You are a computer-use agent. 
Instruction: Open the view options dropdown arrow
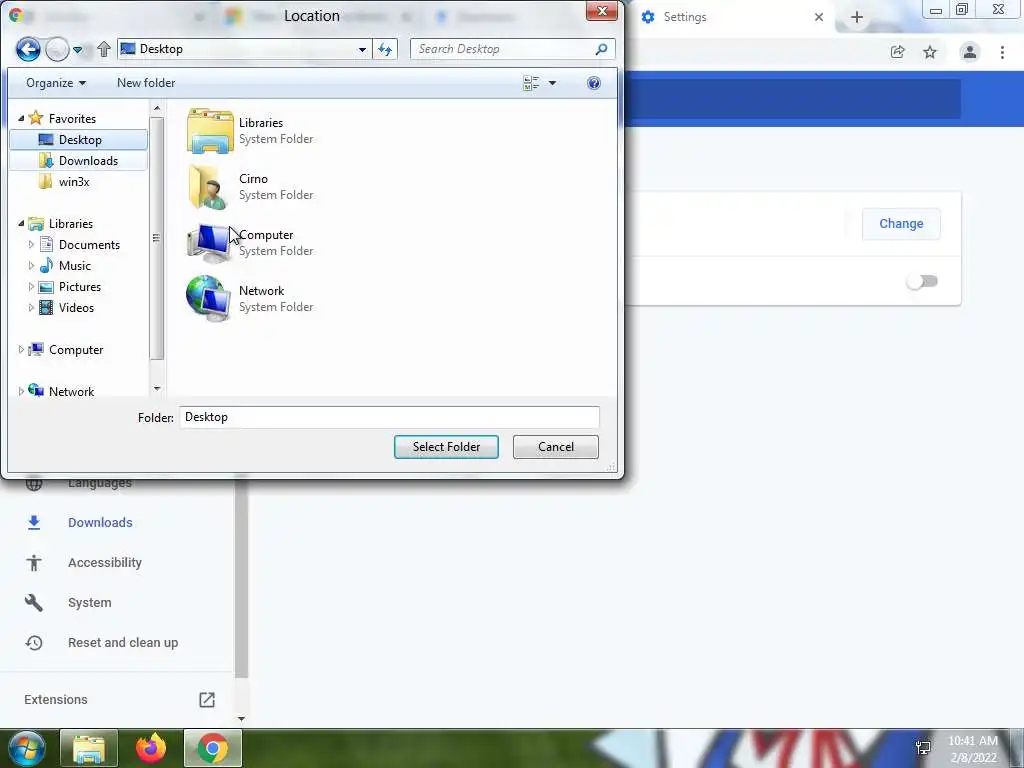[x=552, y=83]
